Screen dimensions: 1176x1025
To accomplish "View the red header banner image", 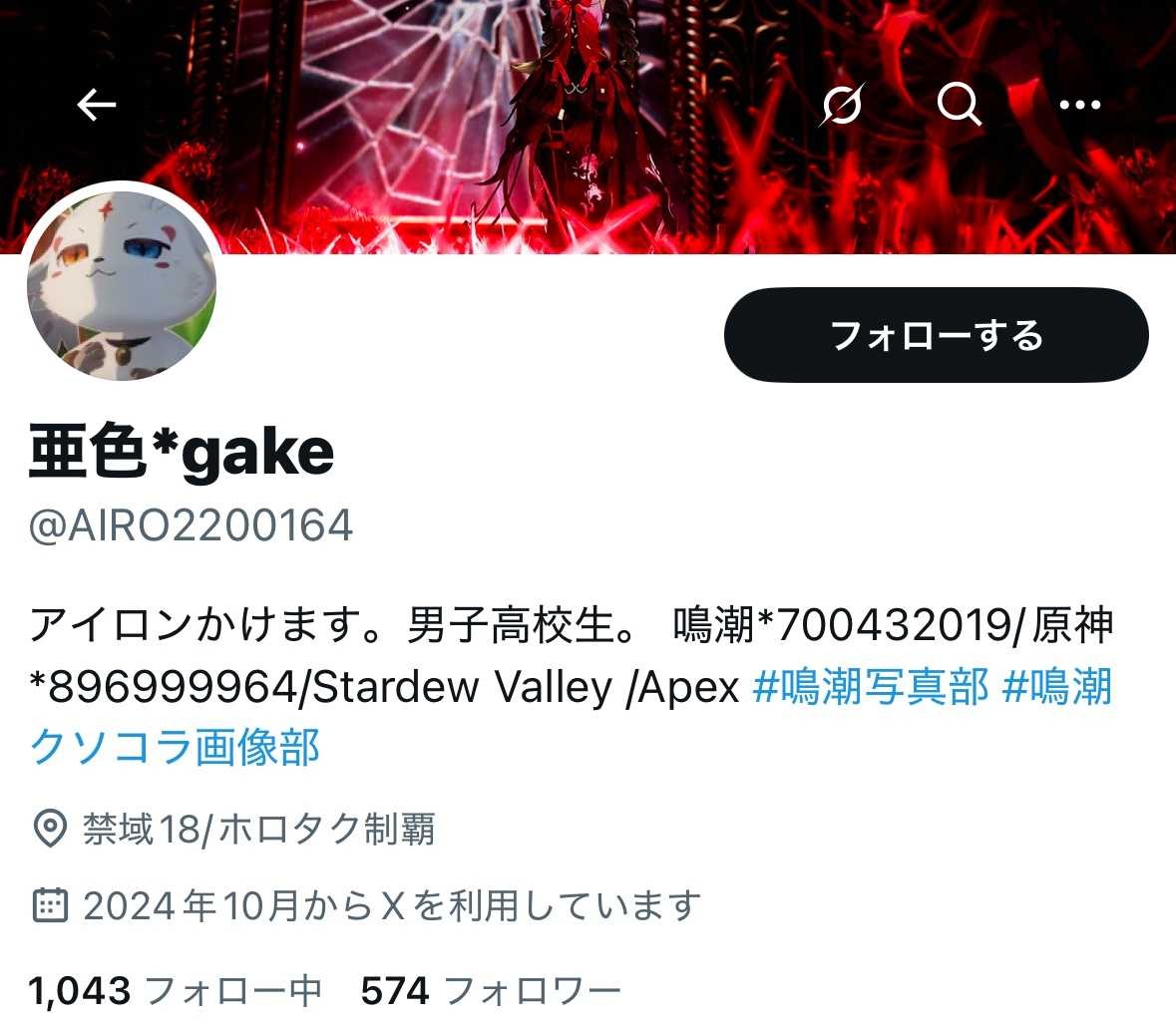I will [x=588, y=127].
